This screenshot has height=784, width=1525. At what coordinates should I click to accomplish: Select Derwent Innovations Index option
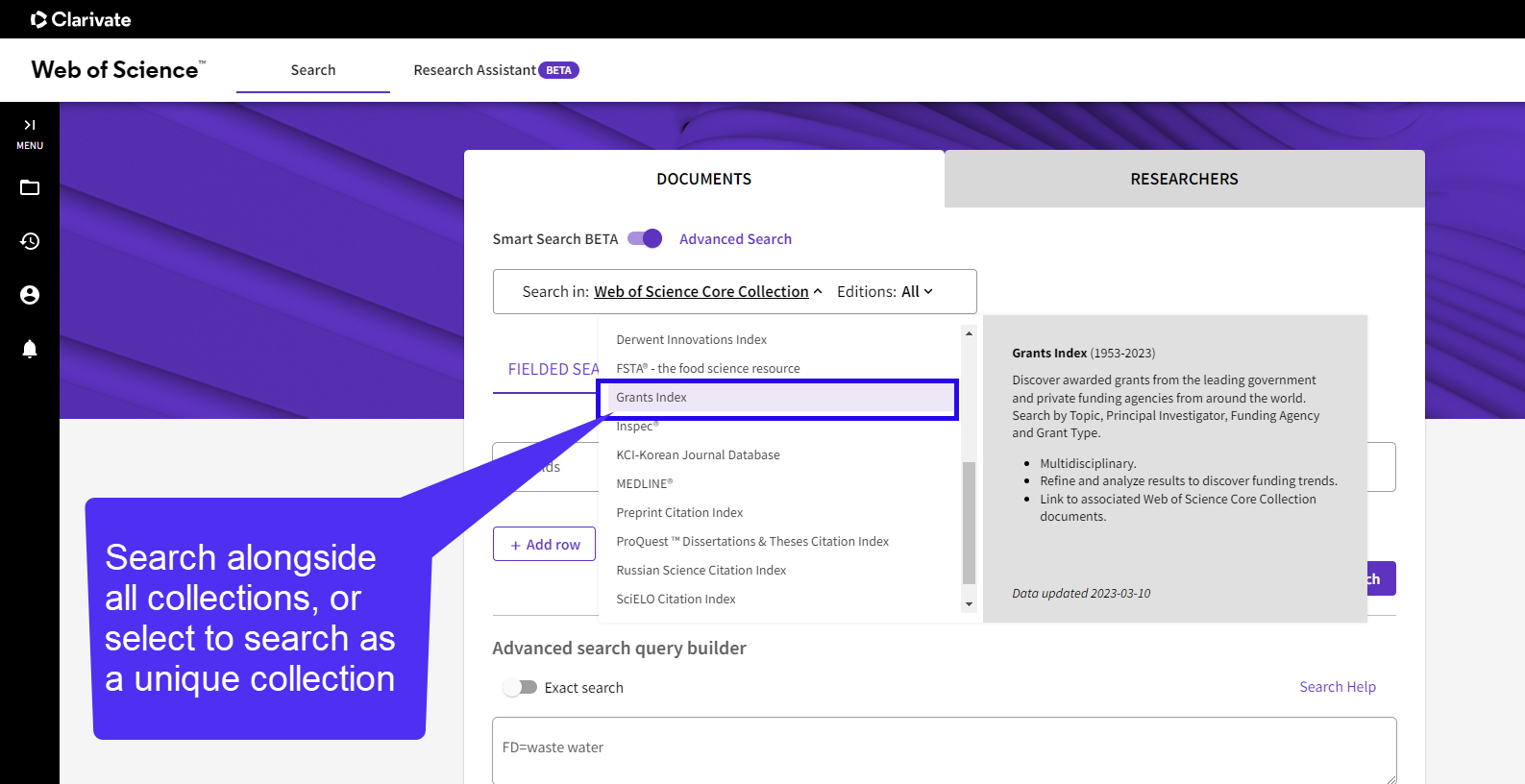[779, 340]
